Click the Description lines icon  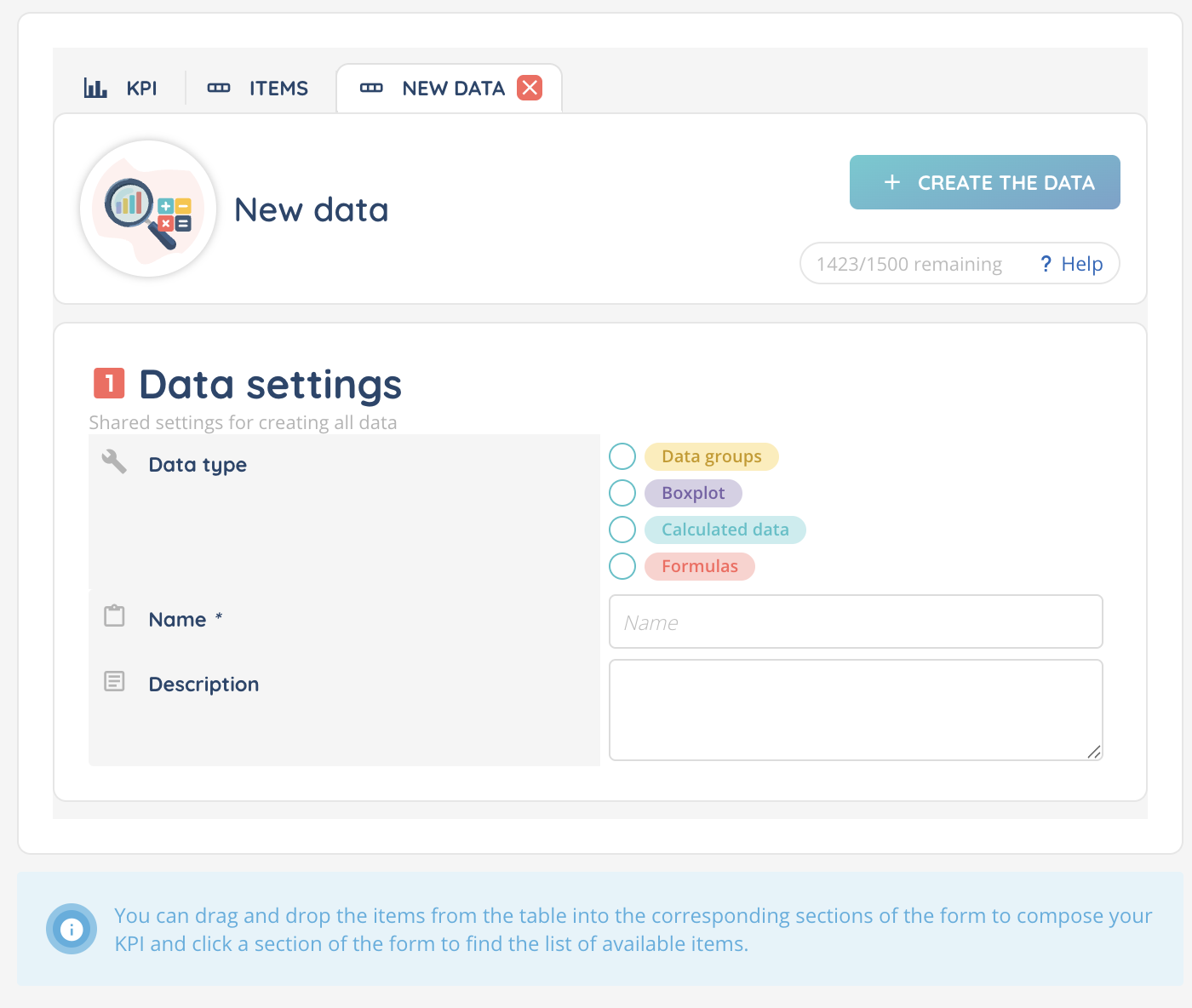click(114, 681)
